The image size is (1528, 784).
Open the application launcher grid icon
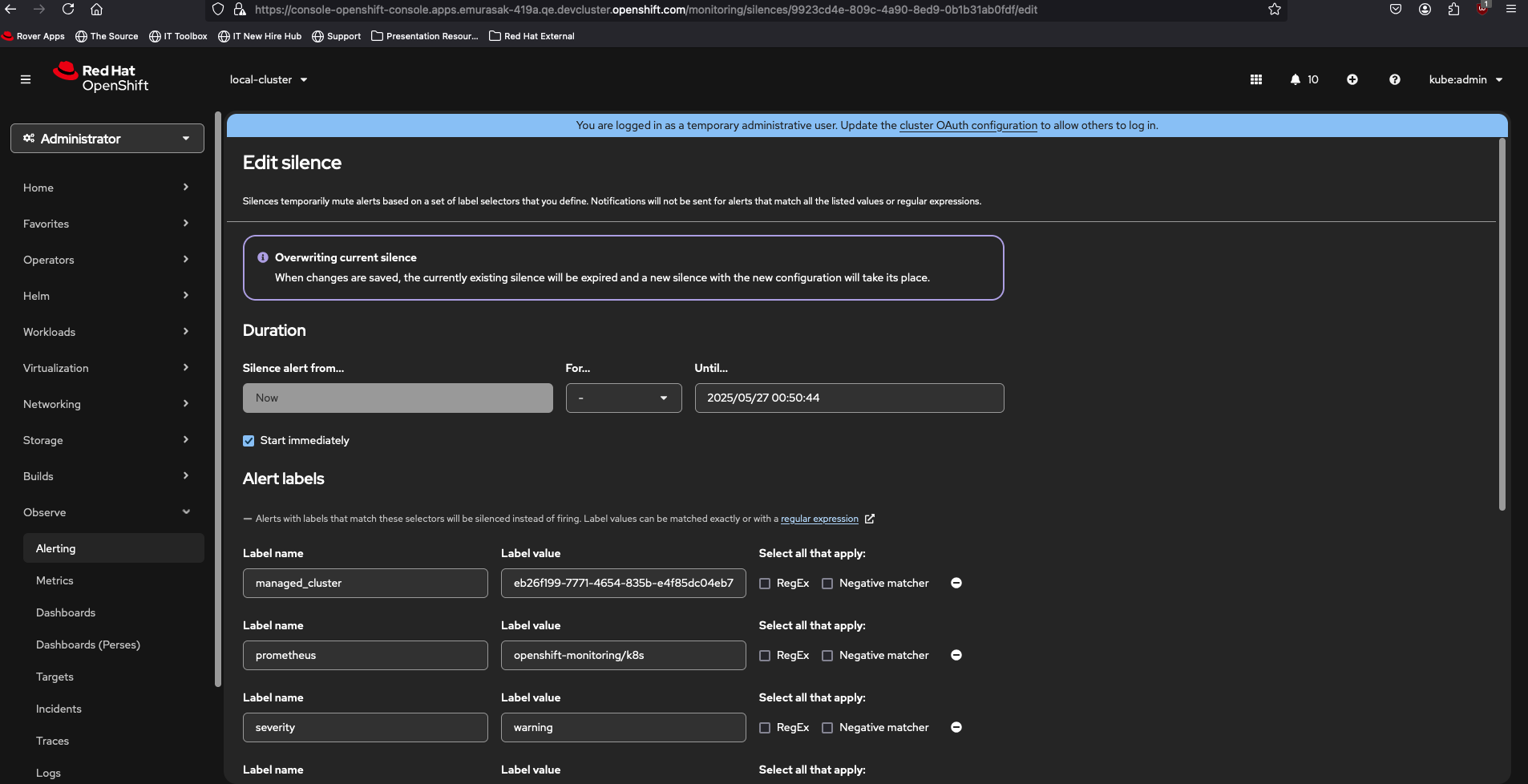(x=1255, y=79)
